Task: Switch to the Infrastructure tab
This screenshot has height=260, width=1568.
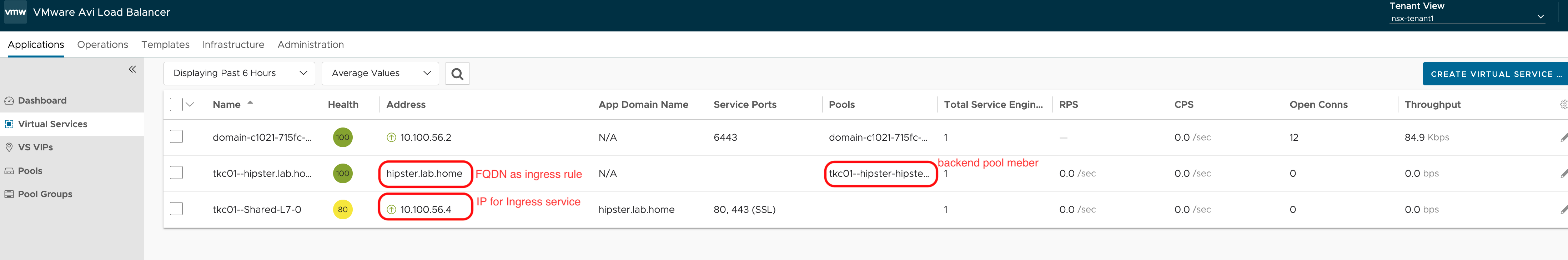Action: click(x=233, y=44)
